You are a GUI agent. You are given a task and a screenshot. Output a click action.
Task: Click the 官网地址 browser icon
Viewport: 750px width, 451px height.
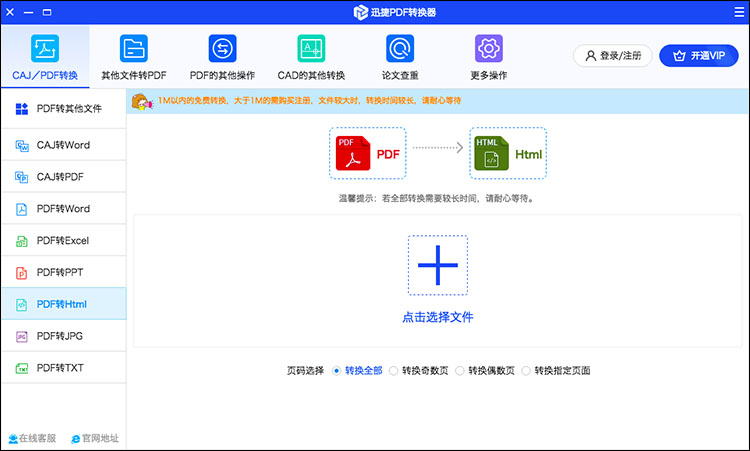[76, 439]
